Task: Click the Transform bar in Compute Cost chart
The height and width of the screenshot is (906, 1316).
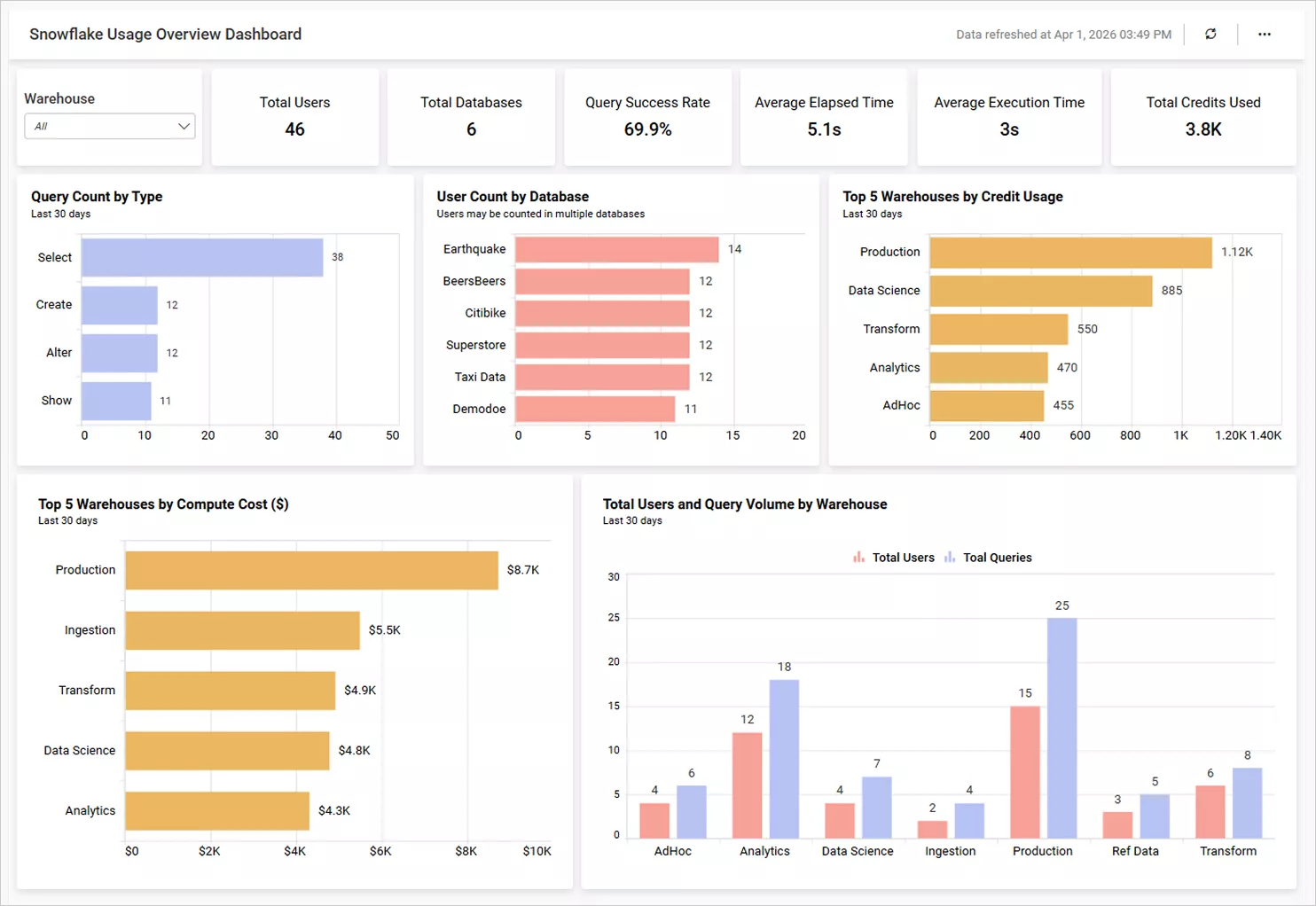Action: pos(231,691)
